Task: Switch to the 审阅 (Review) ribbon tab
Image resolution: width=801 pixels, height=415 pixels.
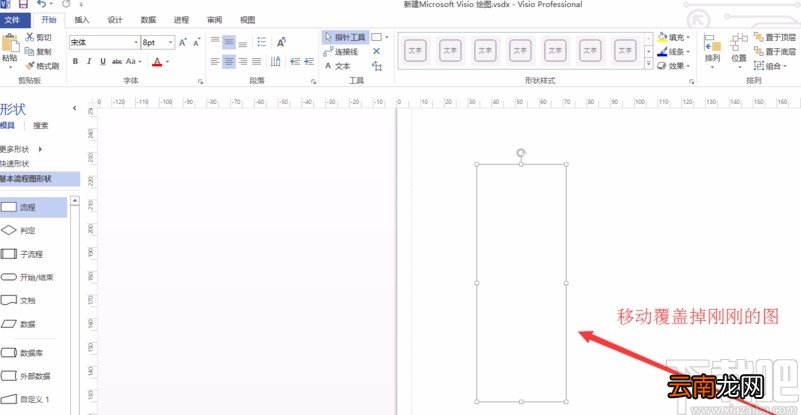Action: click(215, 20)
